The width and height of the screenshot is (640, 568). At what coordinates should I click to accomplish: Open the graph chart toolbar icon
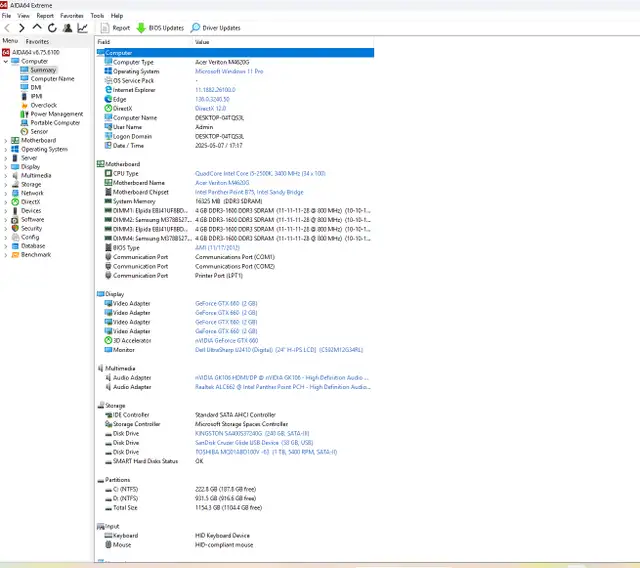pos(82,28)
